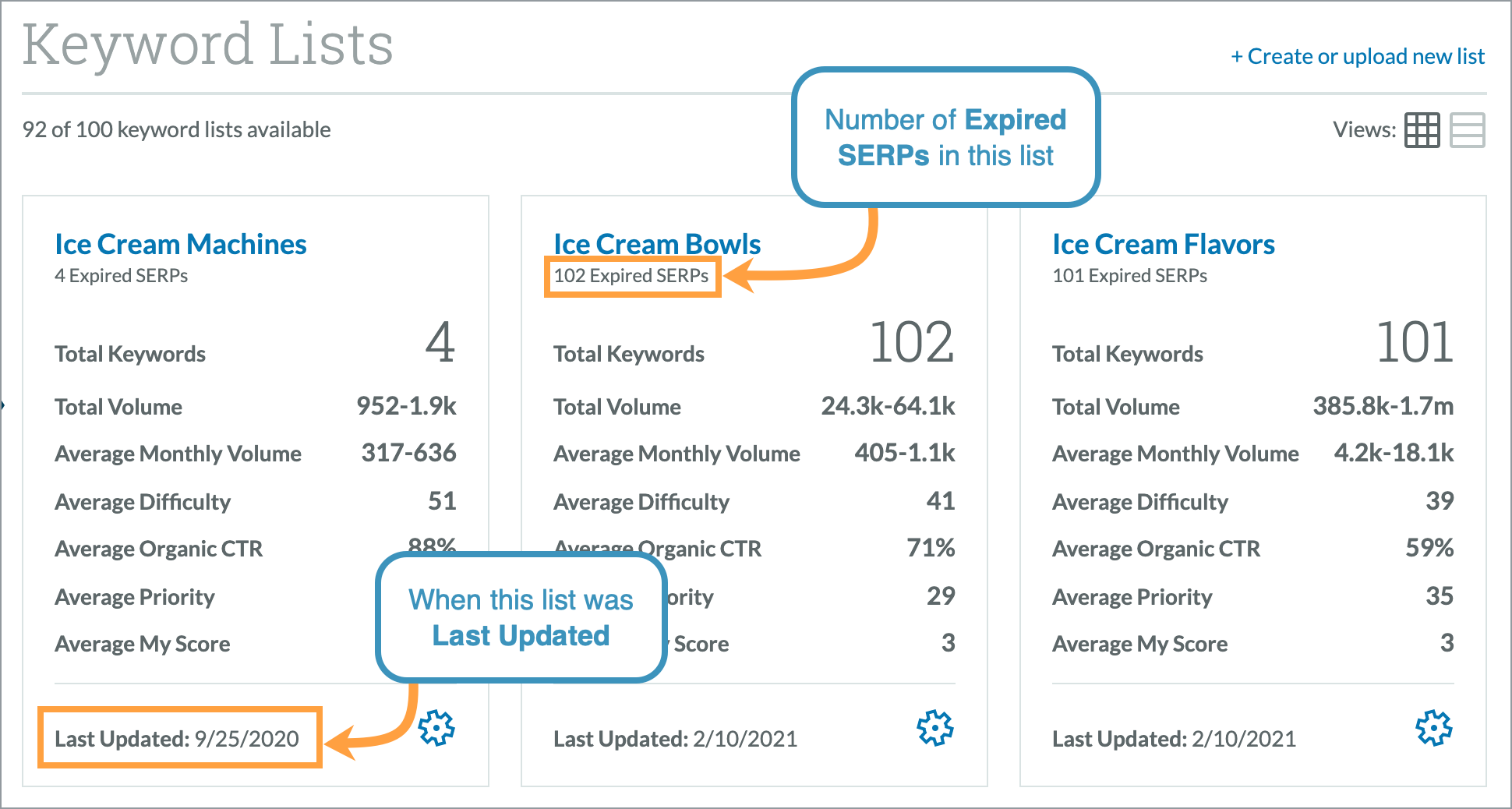1512x809 pixels.
Task: Click 101 Expired SERPs under Ice Cream Flavors
Action: pyautogui.click(x=1129, y=275)
